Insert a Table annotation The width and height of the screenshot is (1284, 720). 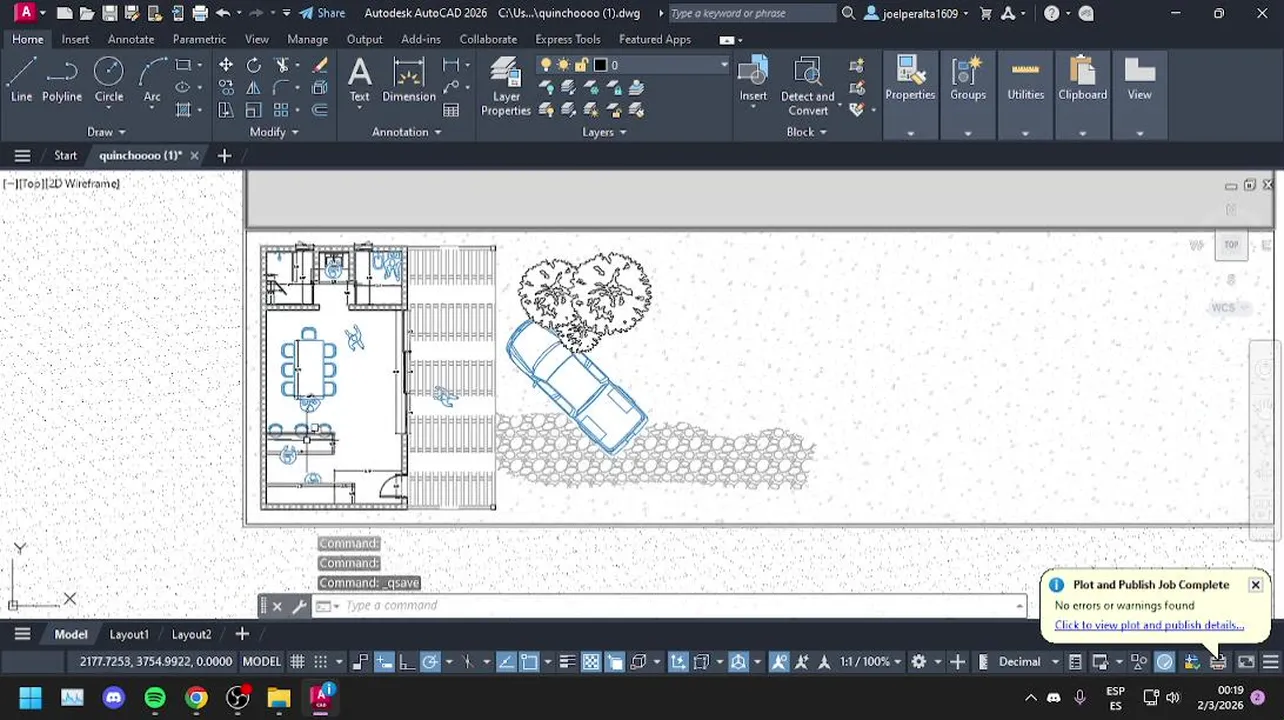[x=451, y=110]
